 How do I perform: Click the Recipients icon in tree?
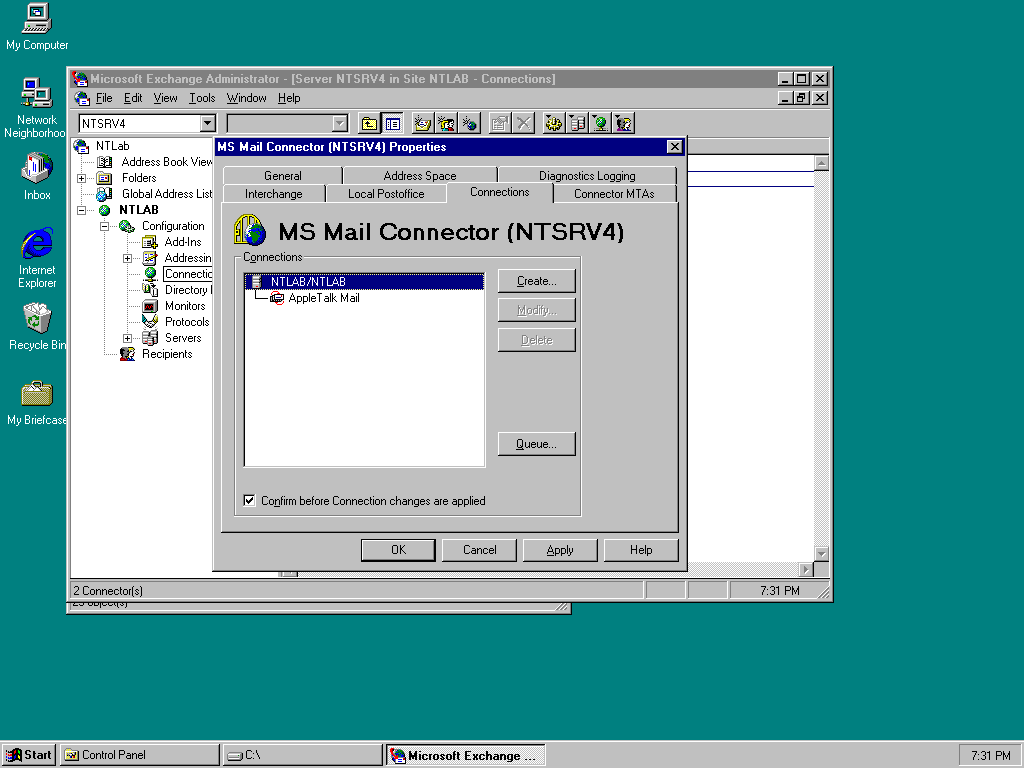click(x=127, y=354)
